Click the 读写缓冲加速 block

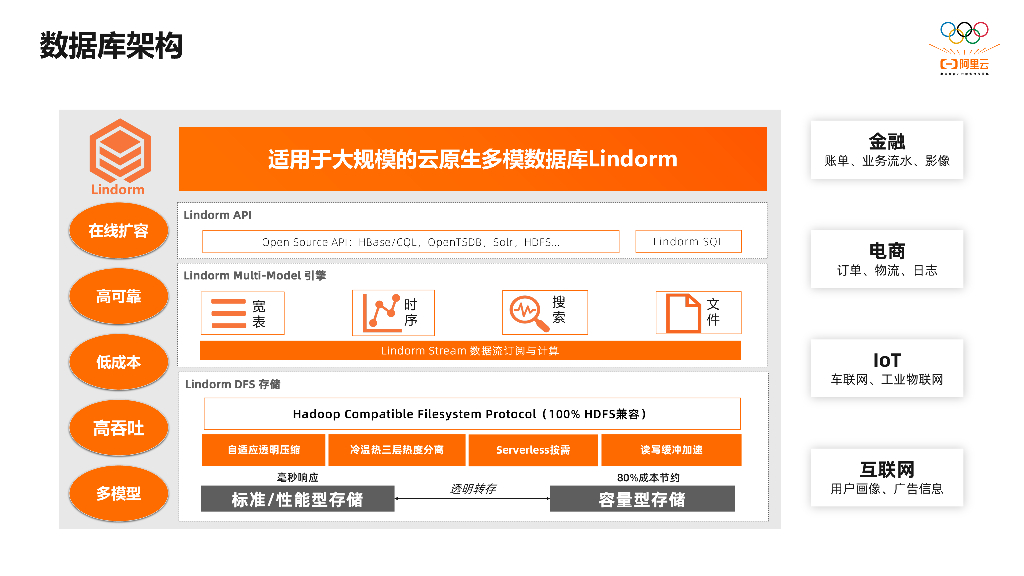tap(671, 450)
